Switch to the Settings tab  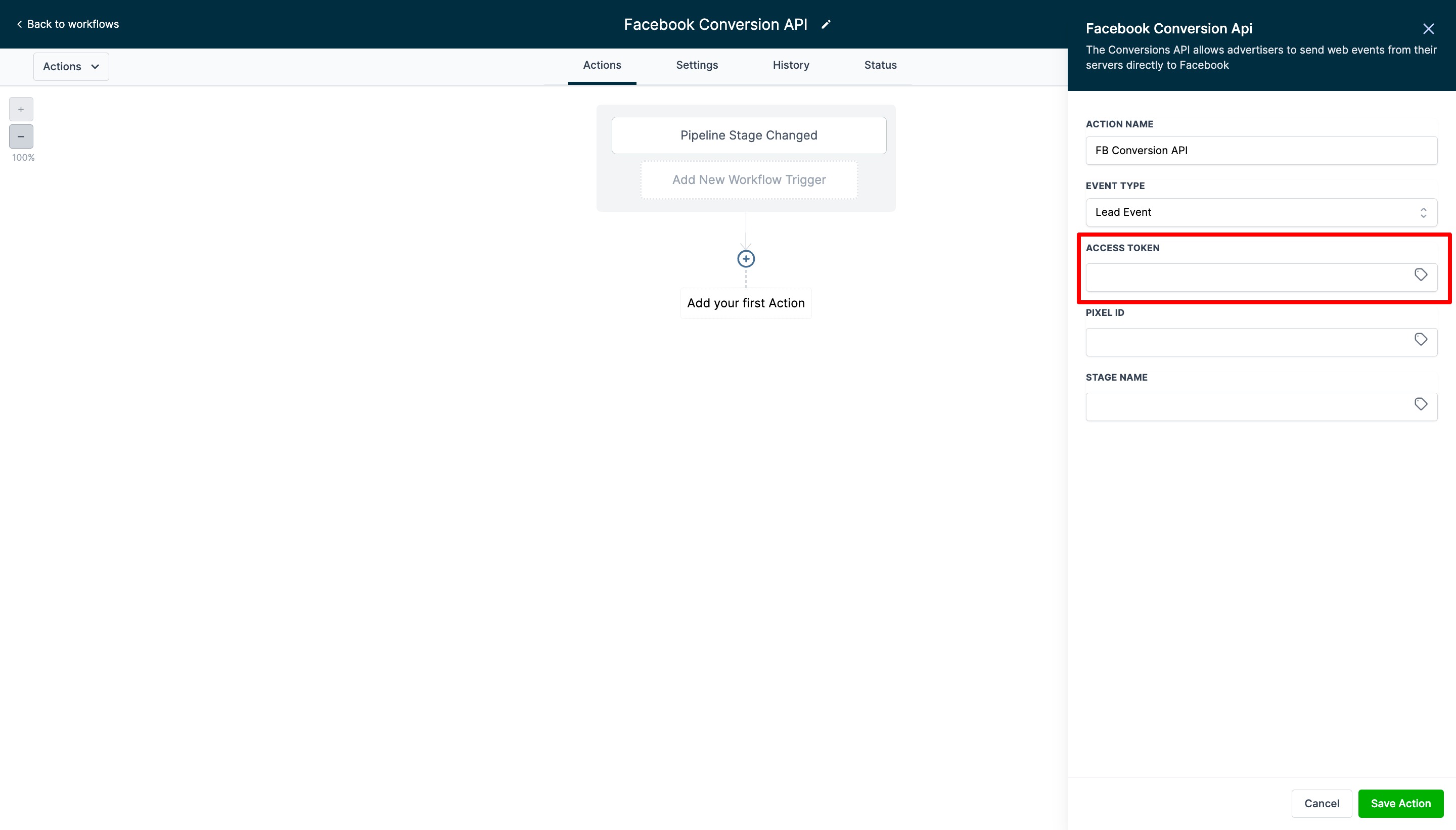pyautogui.click(x=697, y=65)
